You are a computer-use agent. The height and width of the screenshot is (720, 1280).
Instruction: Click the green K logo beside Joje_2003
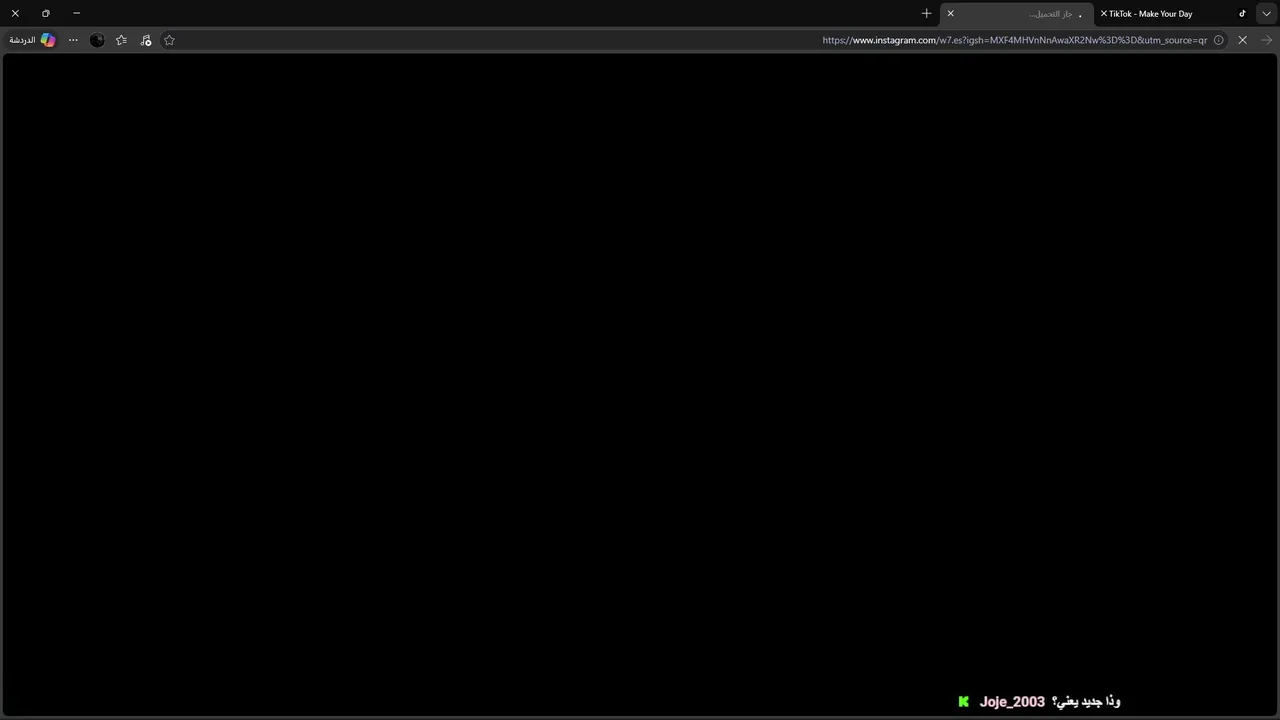click(963, 702)
